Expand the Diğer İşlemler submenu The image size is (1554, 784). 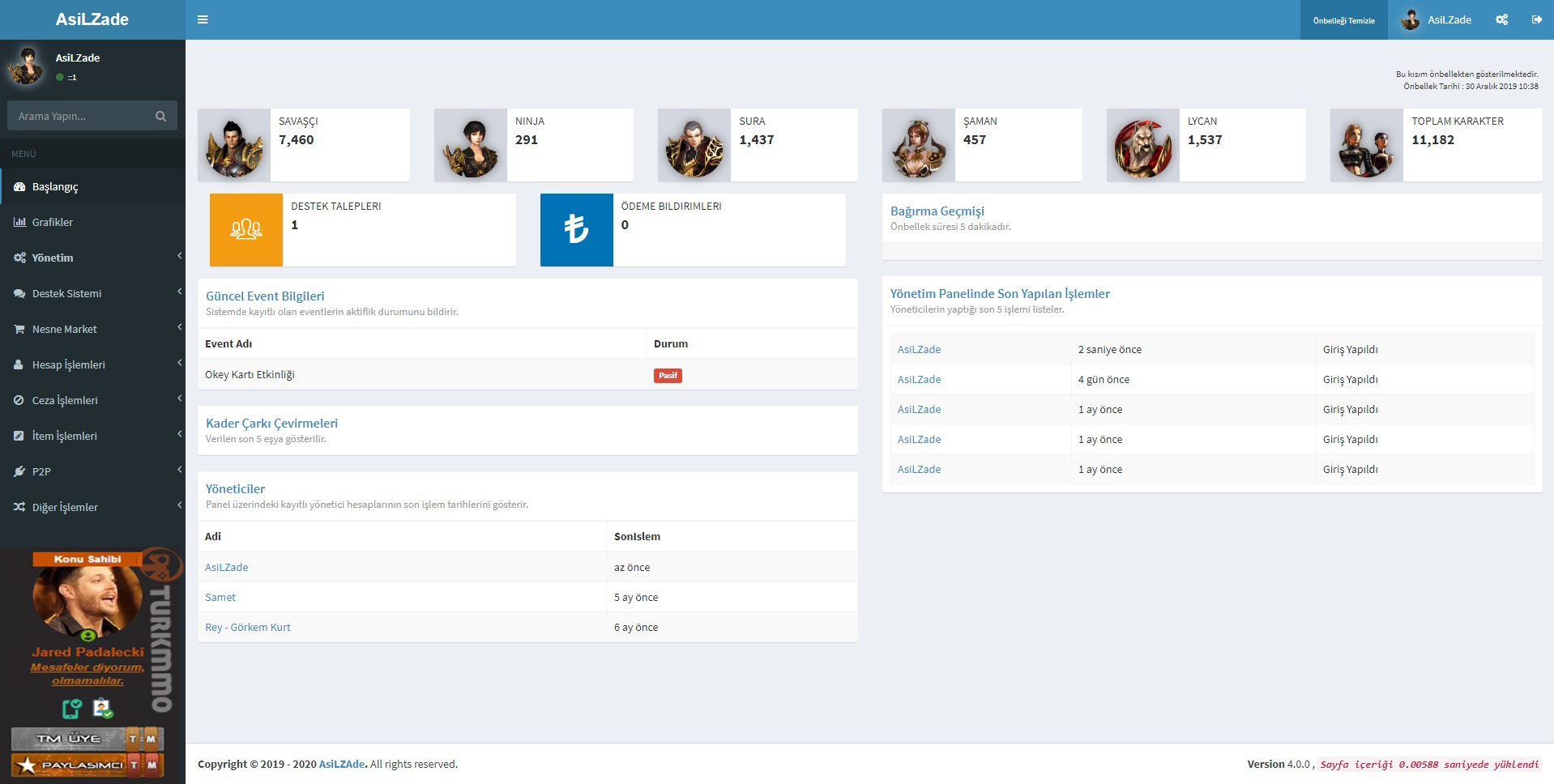[92, 507]
